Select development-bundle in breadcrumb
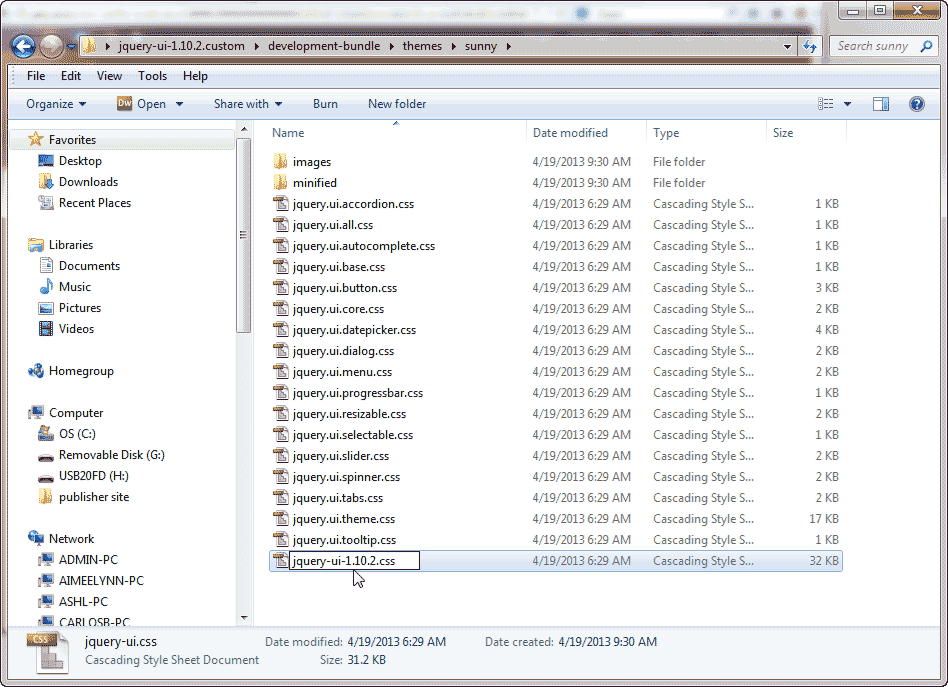948x687 pixels. (324, 46)
